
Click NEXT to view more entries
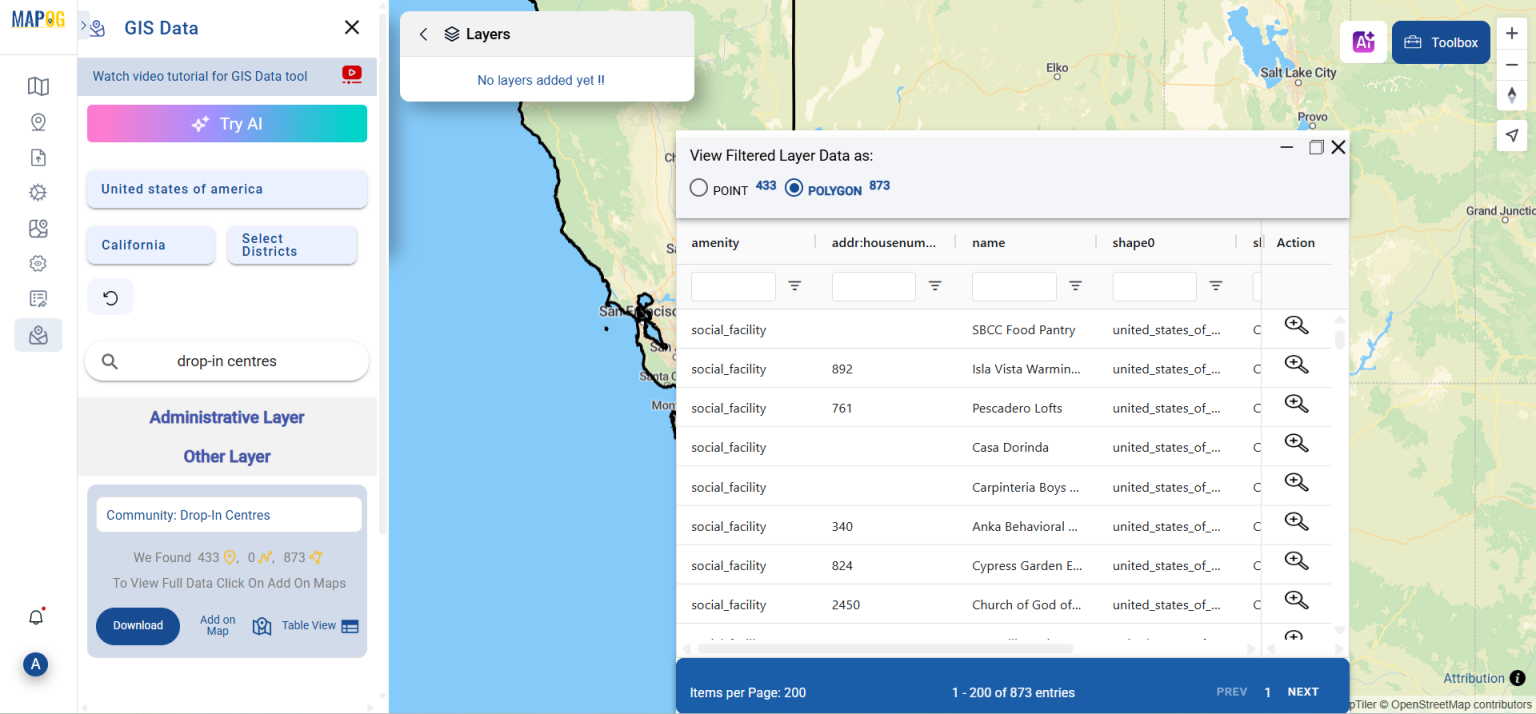click(x=1303, y=691)
